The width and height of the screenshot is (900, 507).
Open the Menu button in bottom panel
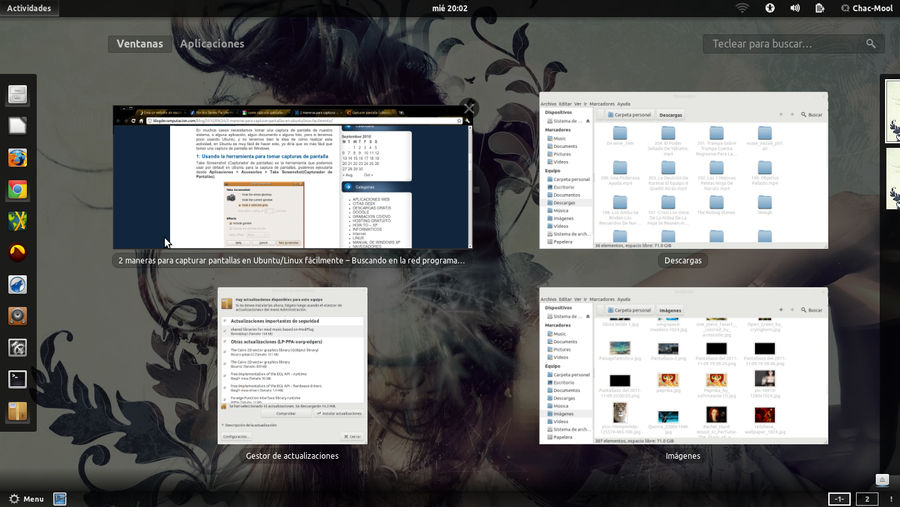point(26,499)
